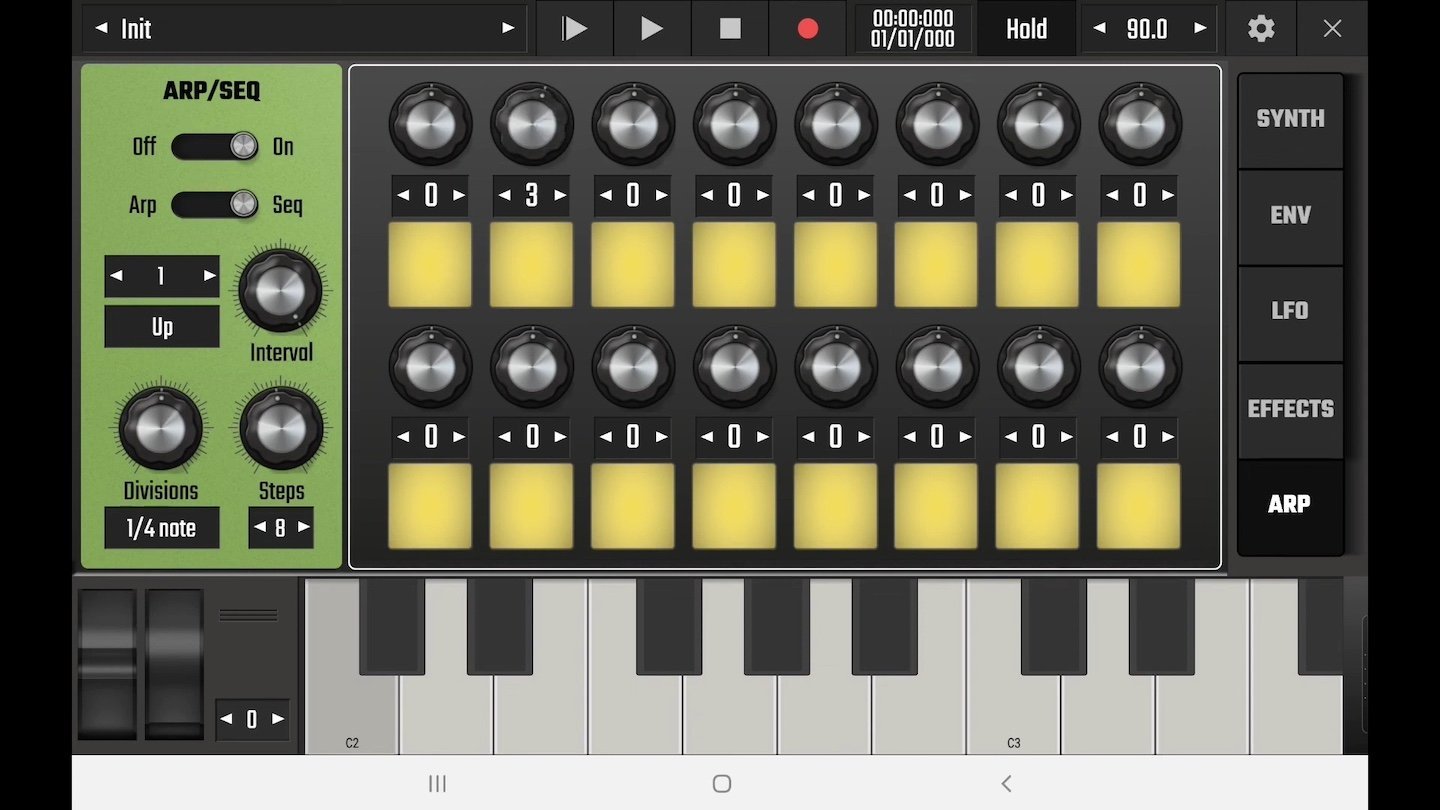Switch to the EFFECTS tab

click(1290, 408)
